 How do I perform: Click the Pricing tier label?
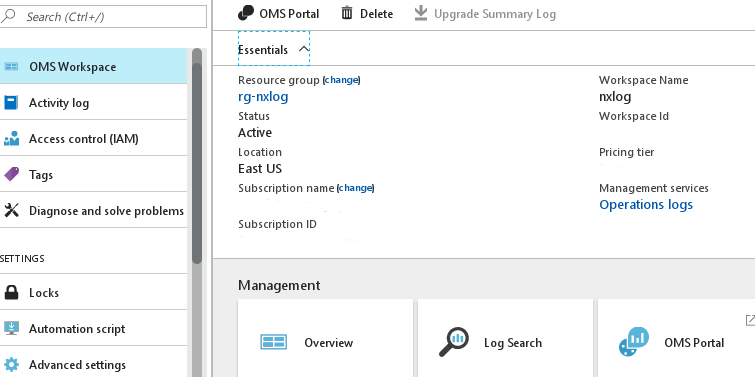coord(626,152)
